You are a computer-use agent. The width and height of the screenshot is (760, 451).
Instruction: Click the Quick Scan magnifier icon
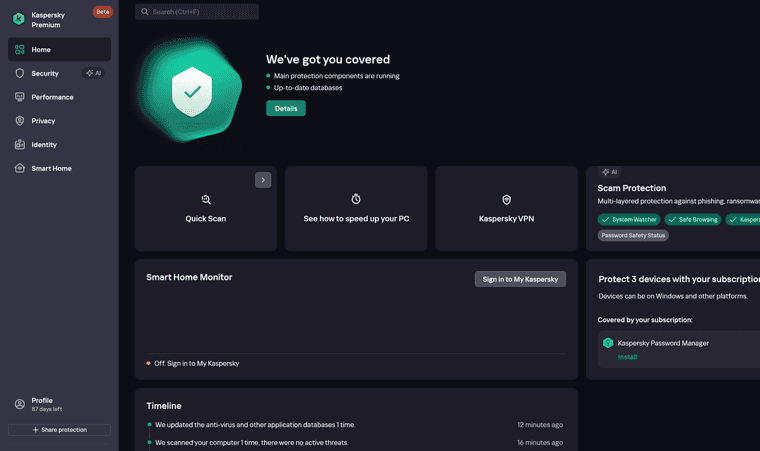206,199
